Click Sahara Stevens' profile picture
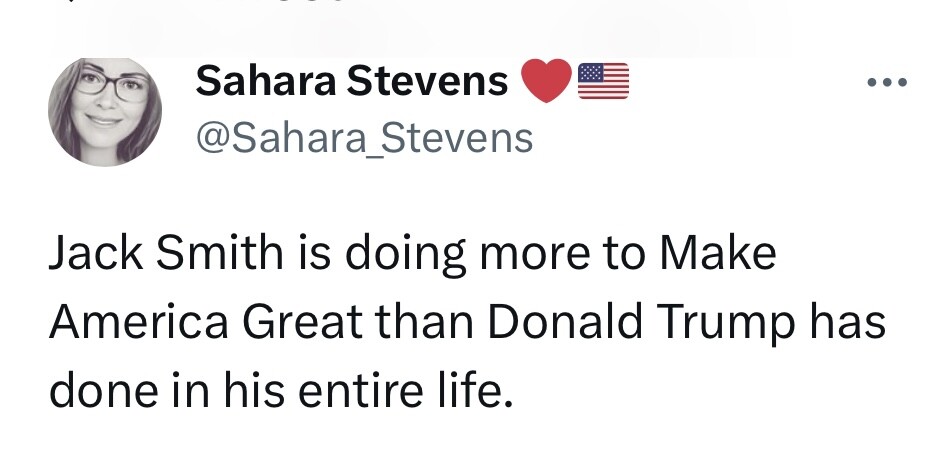931x471 pixels. 105,110
